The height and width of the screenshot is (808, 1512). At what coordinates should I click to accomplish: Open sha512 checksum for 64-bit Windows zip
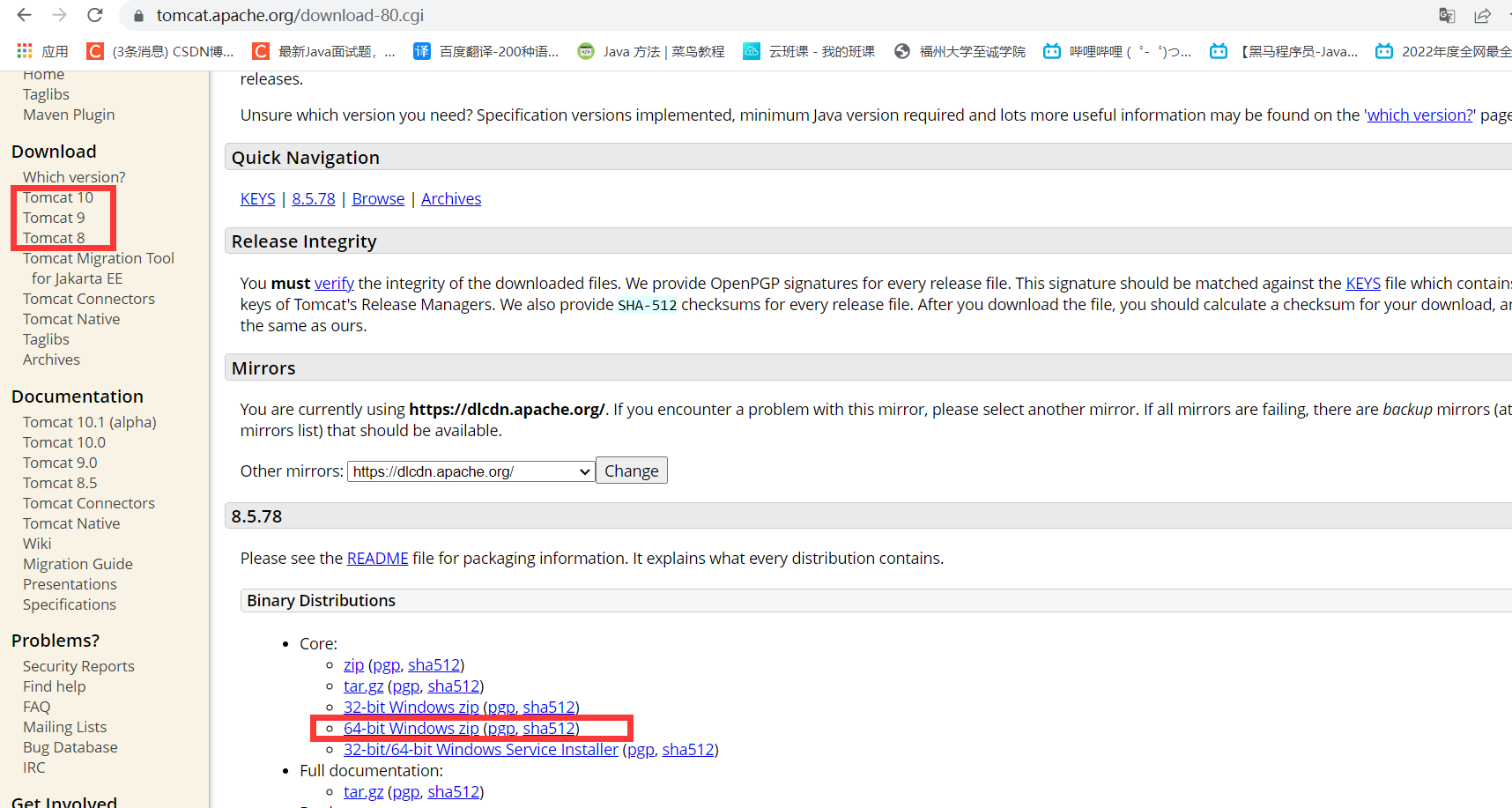click(x=549, y=729)
